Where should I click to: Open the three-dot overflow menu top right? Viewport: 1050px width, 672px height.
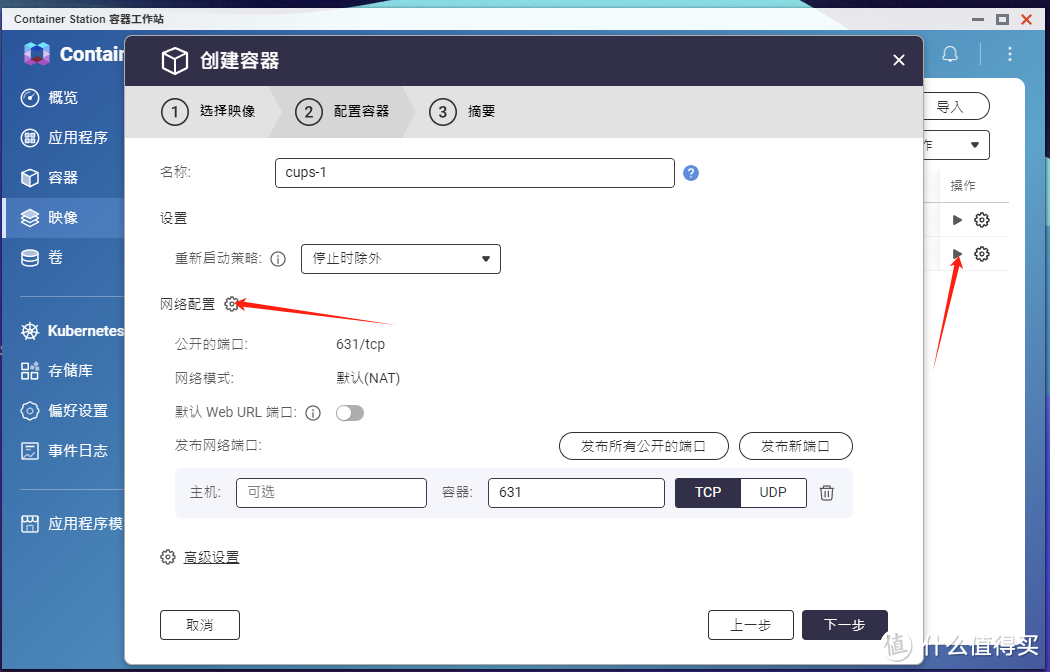coord(1009,54)
